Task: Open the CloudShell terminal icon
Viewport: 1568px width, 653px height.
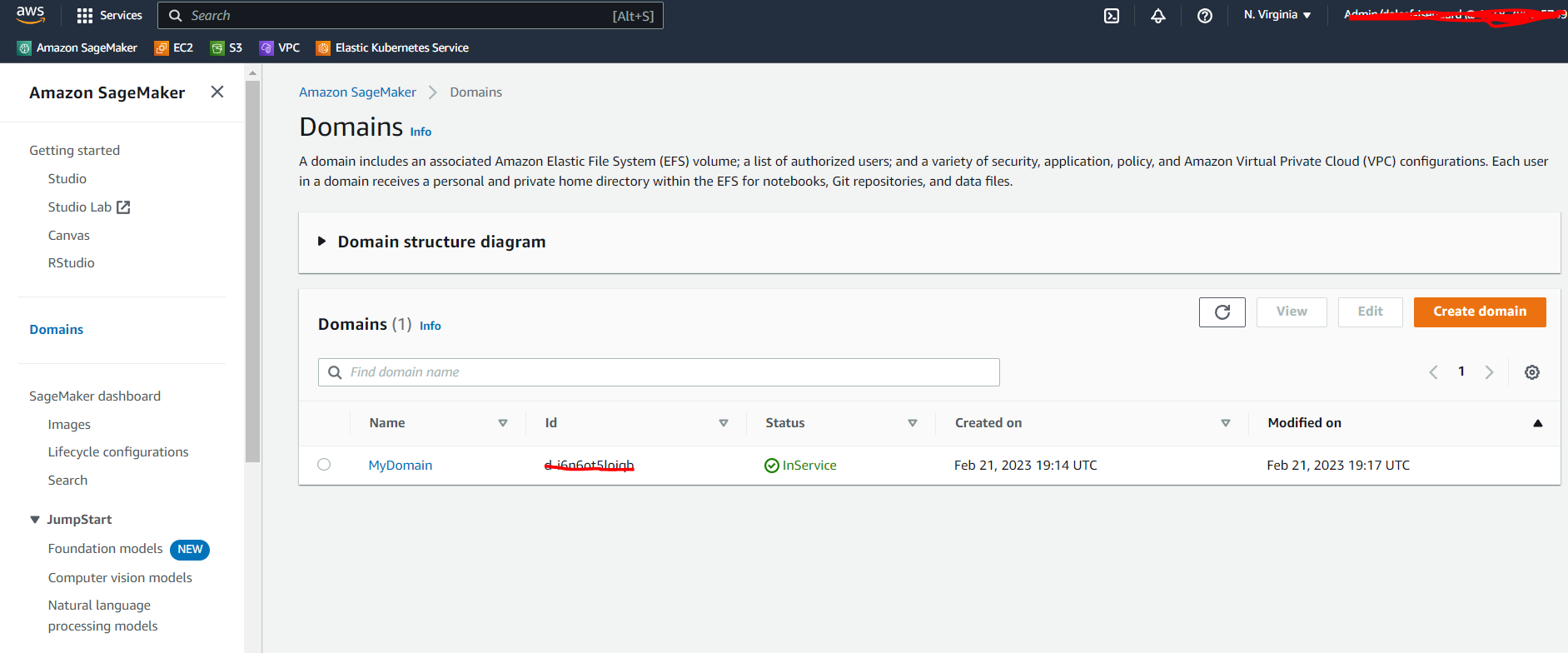Action: tap(1112, 16)
